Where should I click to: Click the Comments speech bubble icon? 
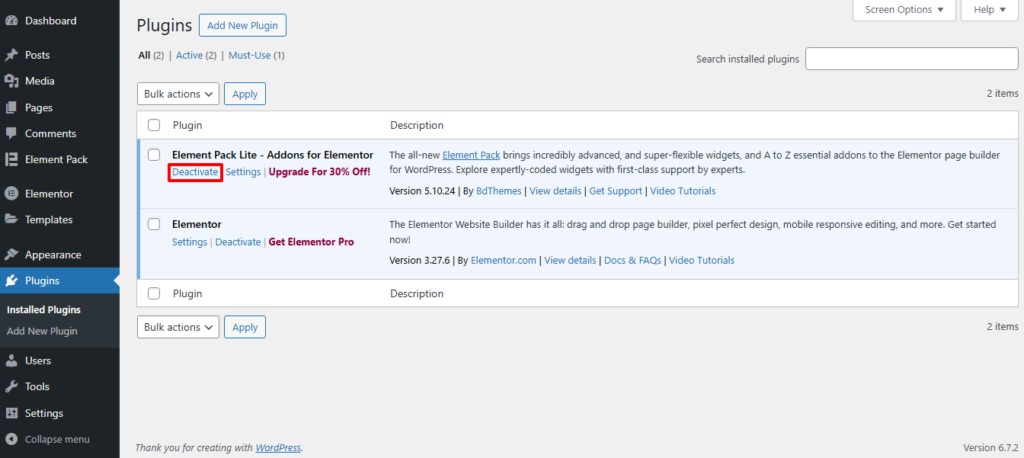11,133
